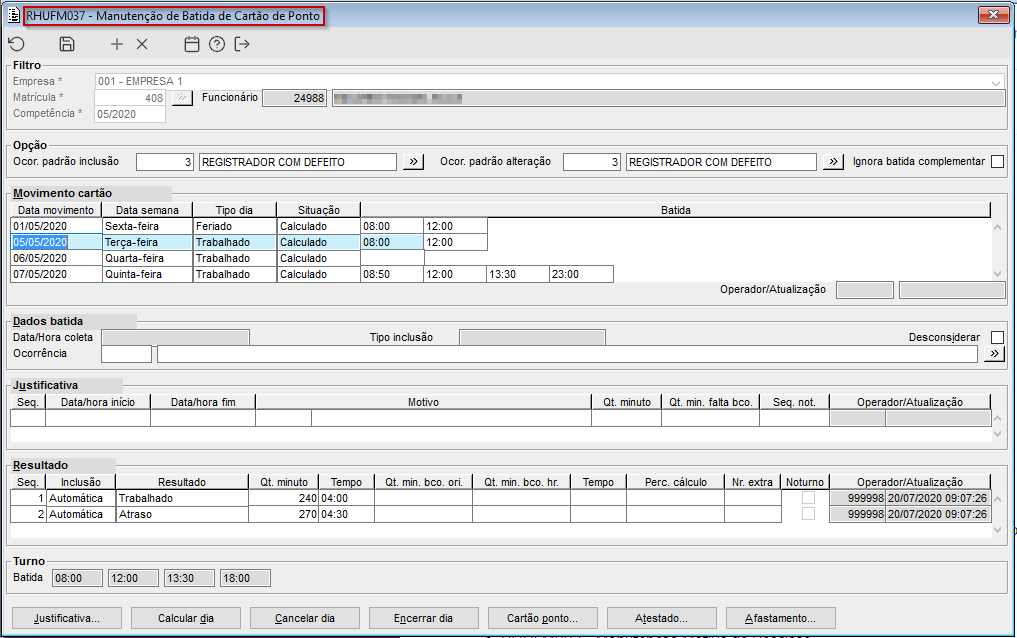Click the X delete icon in toolbar
Viewport: 1017px width, 638px height.
[x=142, y=44]
